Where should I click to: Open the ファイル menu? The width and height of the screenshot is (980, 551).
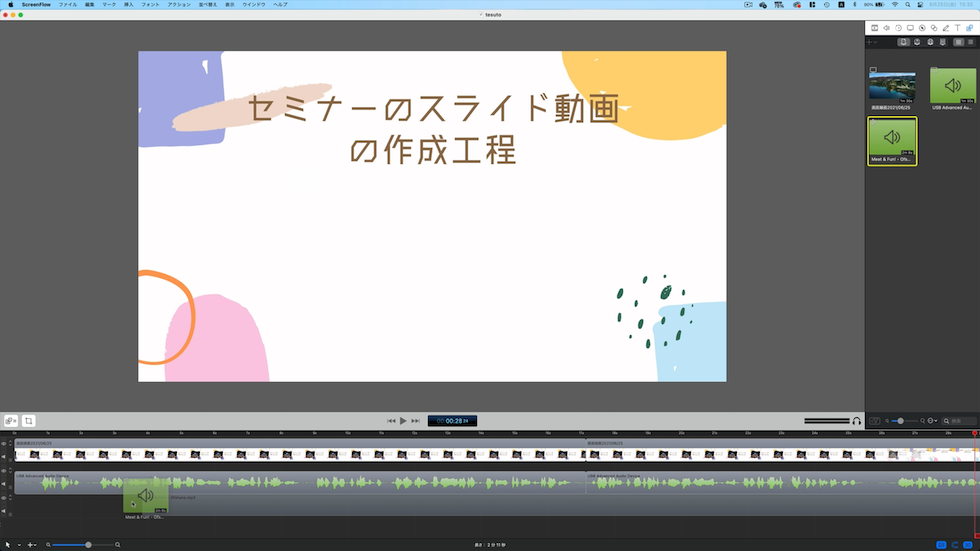click(x=68, y=4)
